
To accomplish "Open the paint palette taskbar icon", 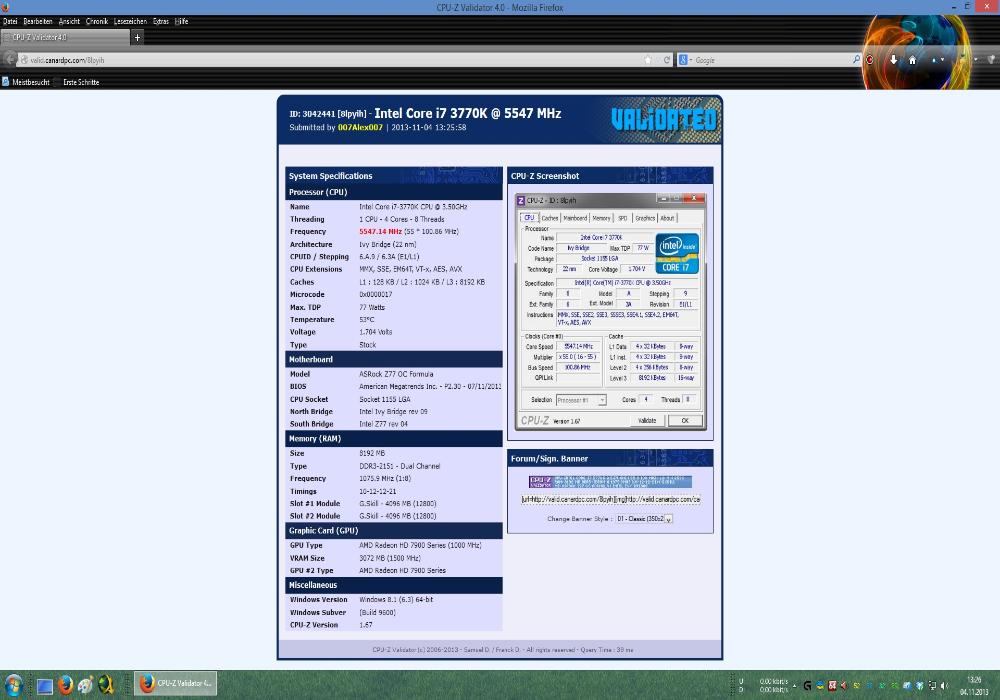I will 85,685.
